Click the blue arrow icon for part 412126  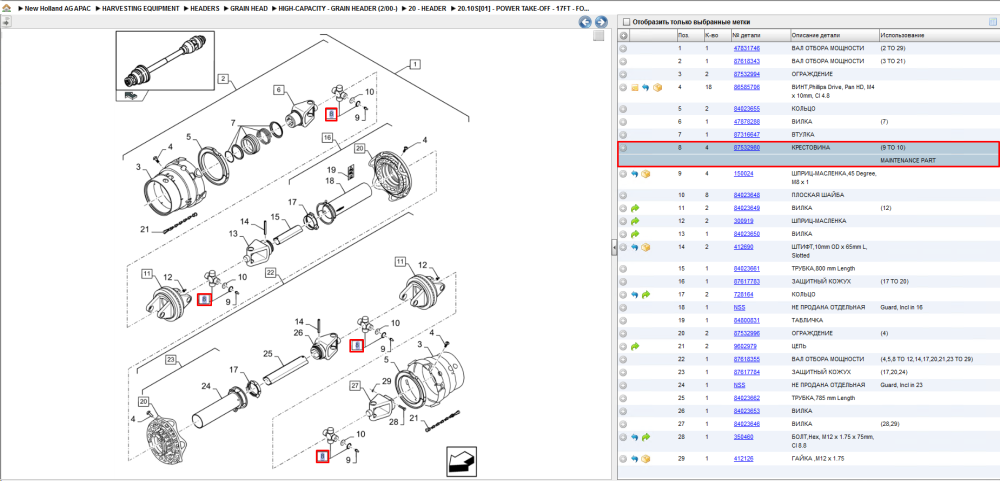635,459
